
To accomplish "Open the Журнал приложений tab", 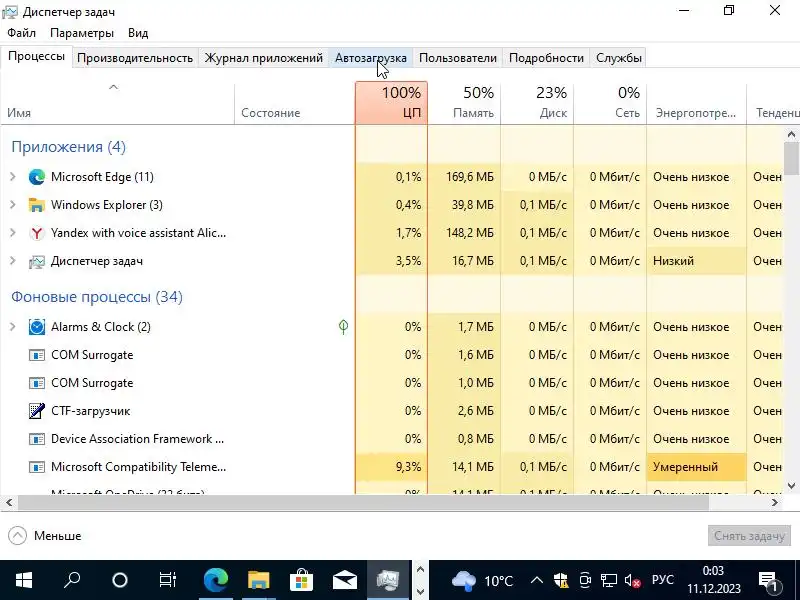I will pyautogui.click(x=264, y=58).
